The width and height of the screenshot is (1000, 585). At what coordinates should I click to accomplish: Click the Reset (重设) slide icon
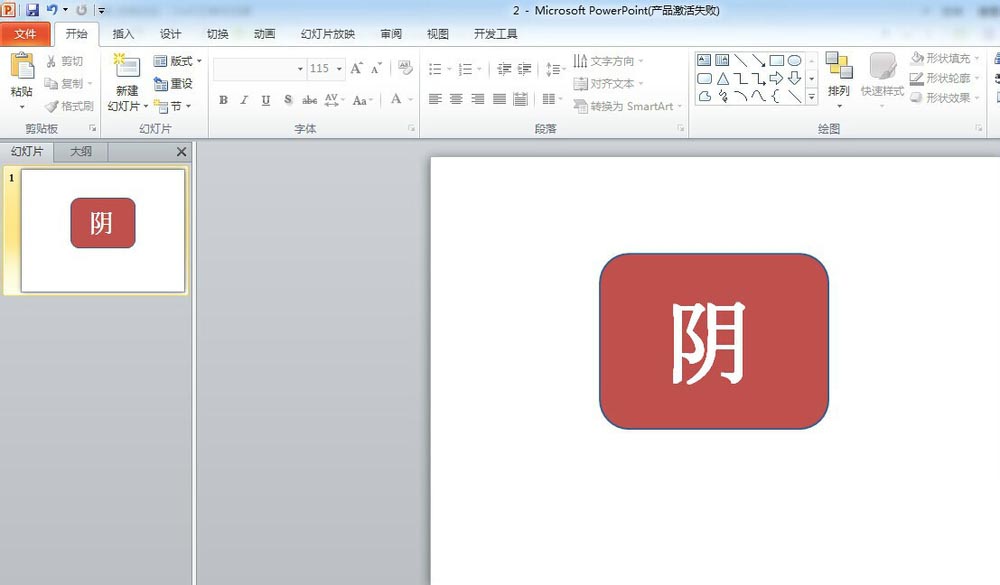[176, 82]
